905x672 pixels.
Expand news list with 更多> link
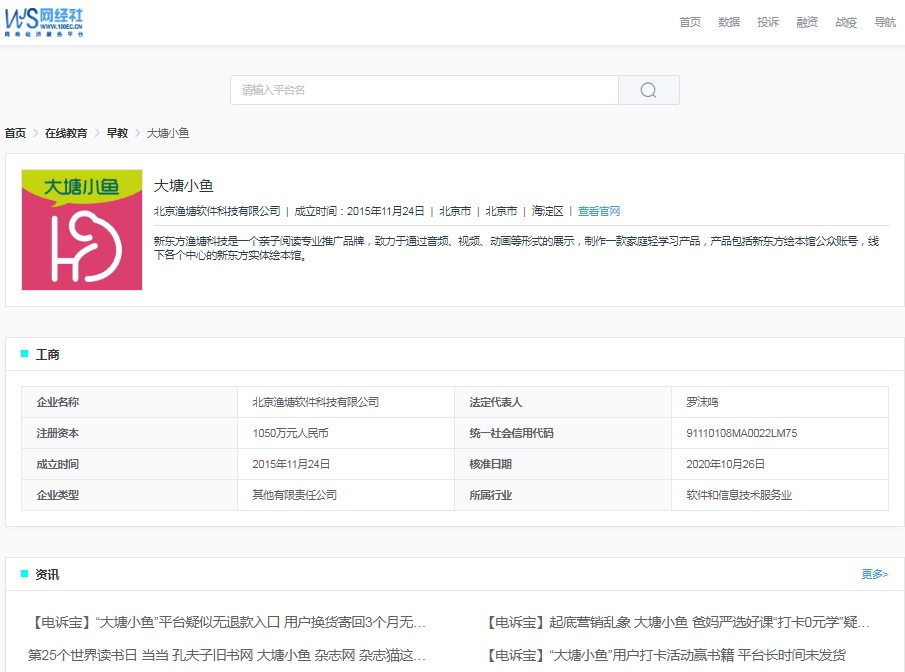[x=874, y=574]
